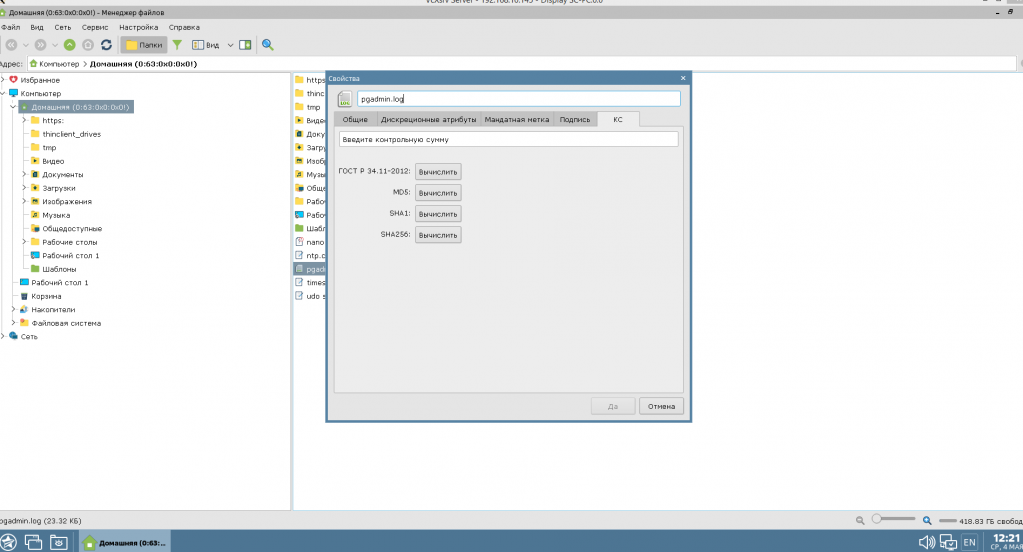Viewport: 1023px width, 552px height.
Task: Expand the Файловая система tree node
Action: (x=13, y=323)
